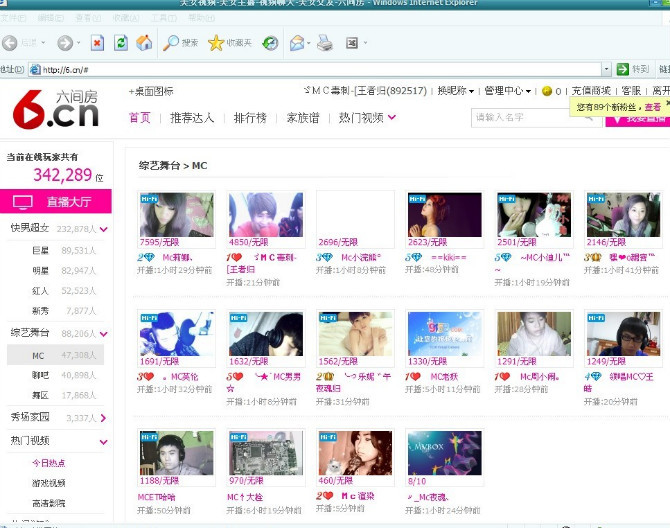Open the 充值商城 link
This screenshot has width=670, height=528.
[591, 91]
